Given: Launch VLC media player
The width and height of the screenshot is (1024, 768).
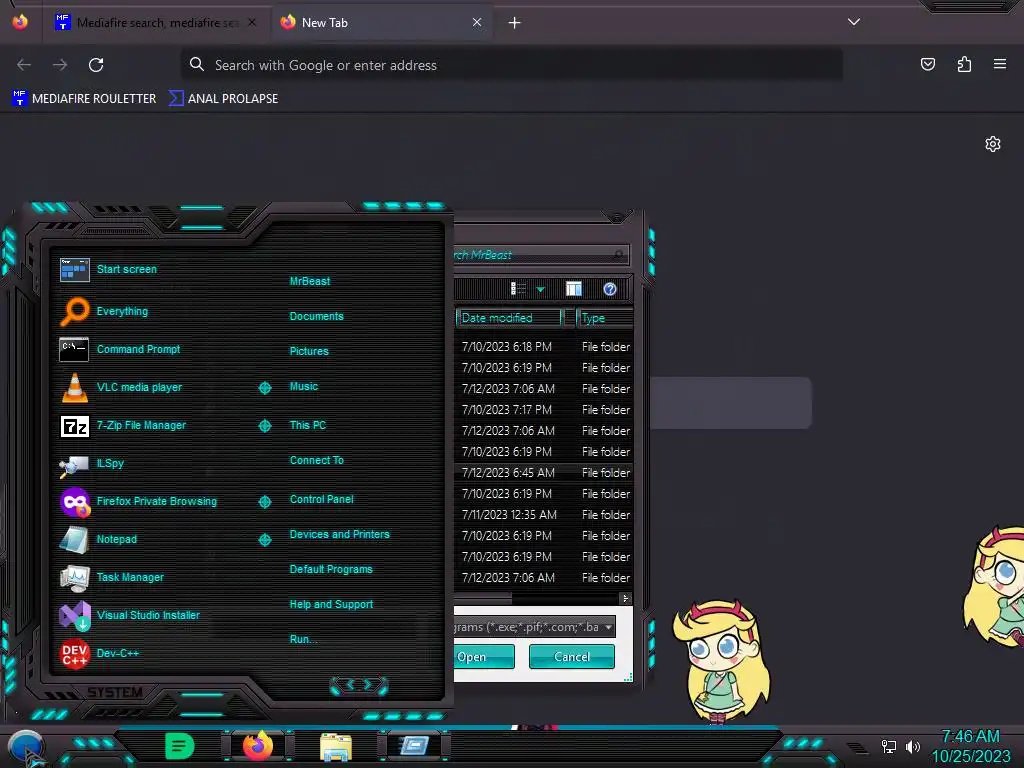Looking at the screenshot, I should pos(121,387).
